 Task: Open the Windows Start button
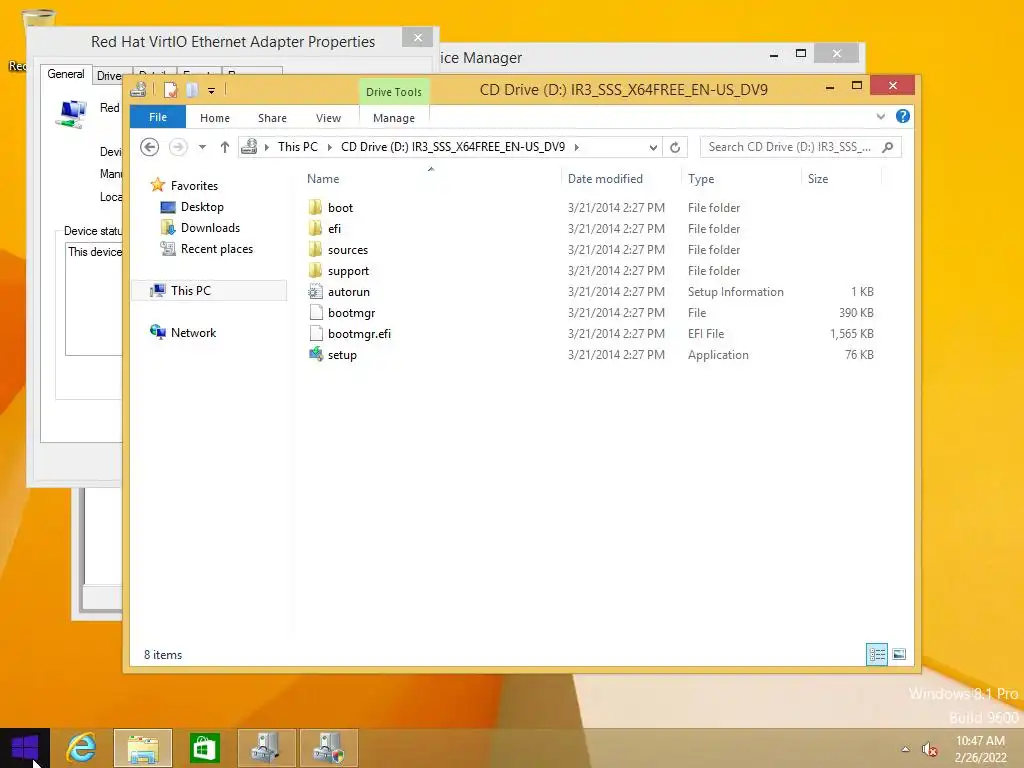coord(25,748)
